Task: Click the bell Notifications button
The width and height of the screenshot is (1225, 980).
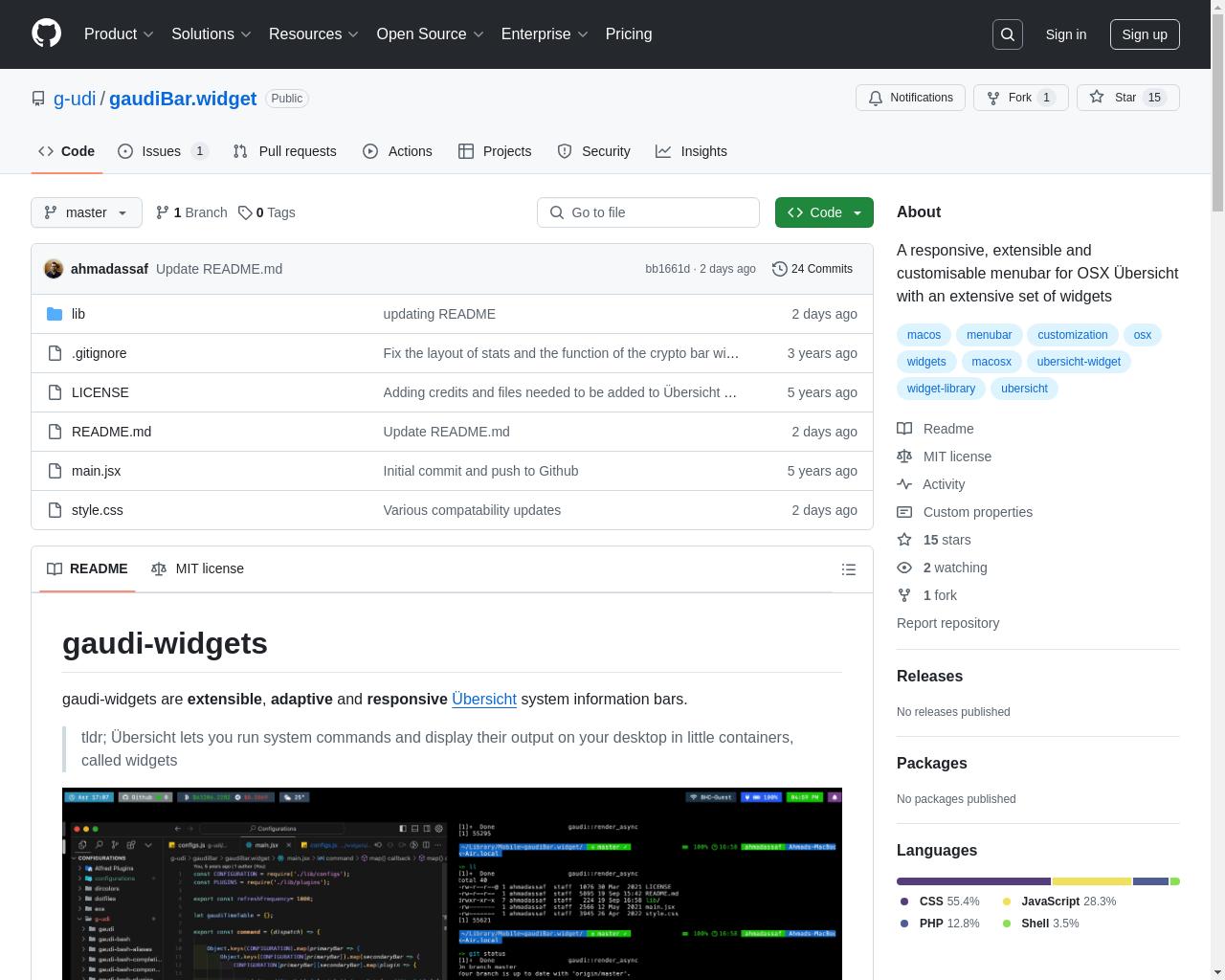Action: (x=910, y=98)
